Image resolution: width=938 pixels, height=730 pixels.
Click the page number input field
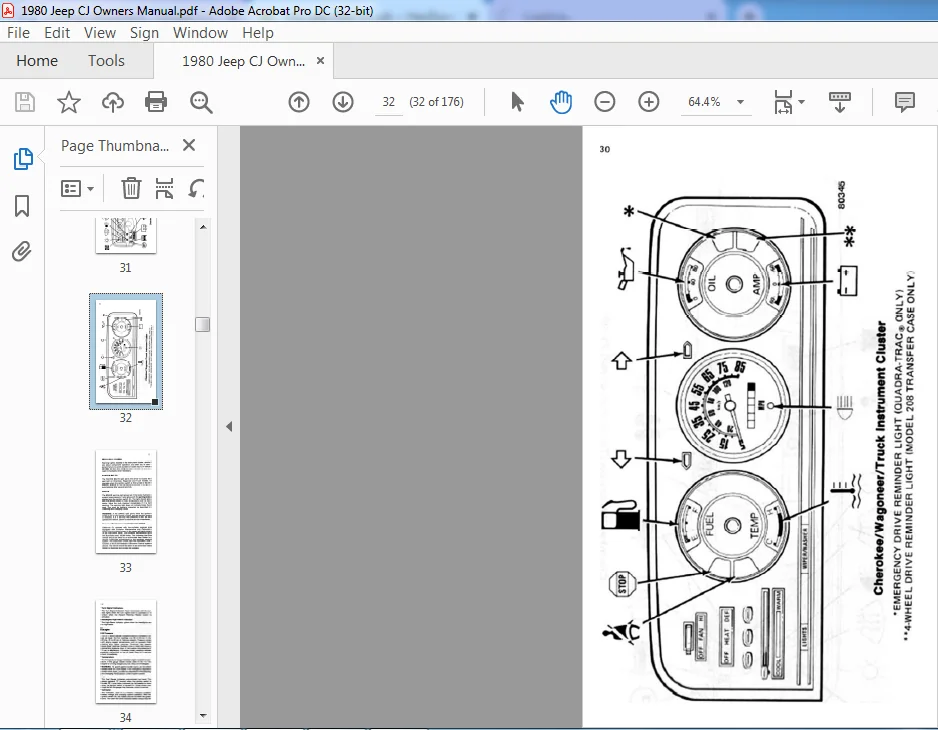(389, 102)
